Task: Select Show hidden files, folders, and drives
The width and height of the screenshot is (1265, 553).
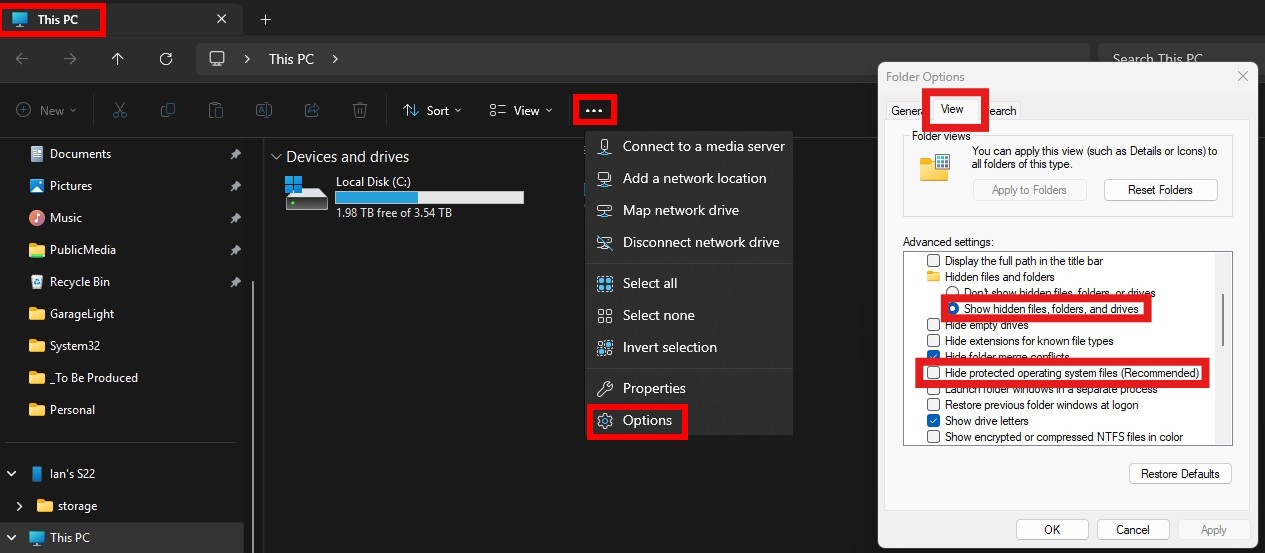Action: click(954, 309)
